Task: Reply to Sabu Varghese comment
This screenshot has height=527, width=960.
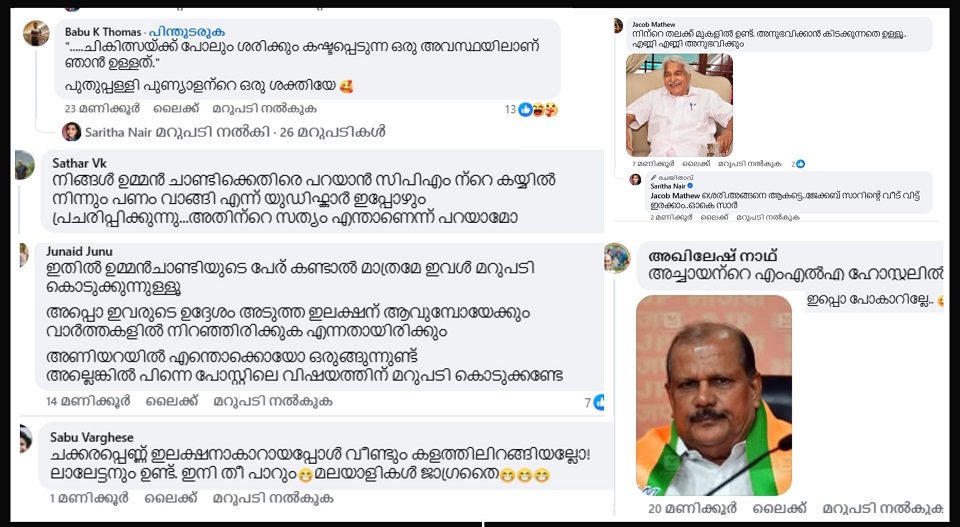Action: pos(273,498)
